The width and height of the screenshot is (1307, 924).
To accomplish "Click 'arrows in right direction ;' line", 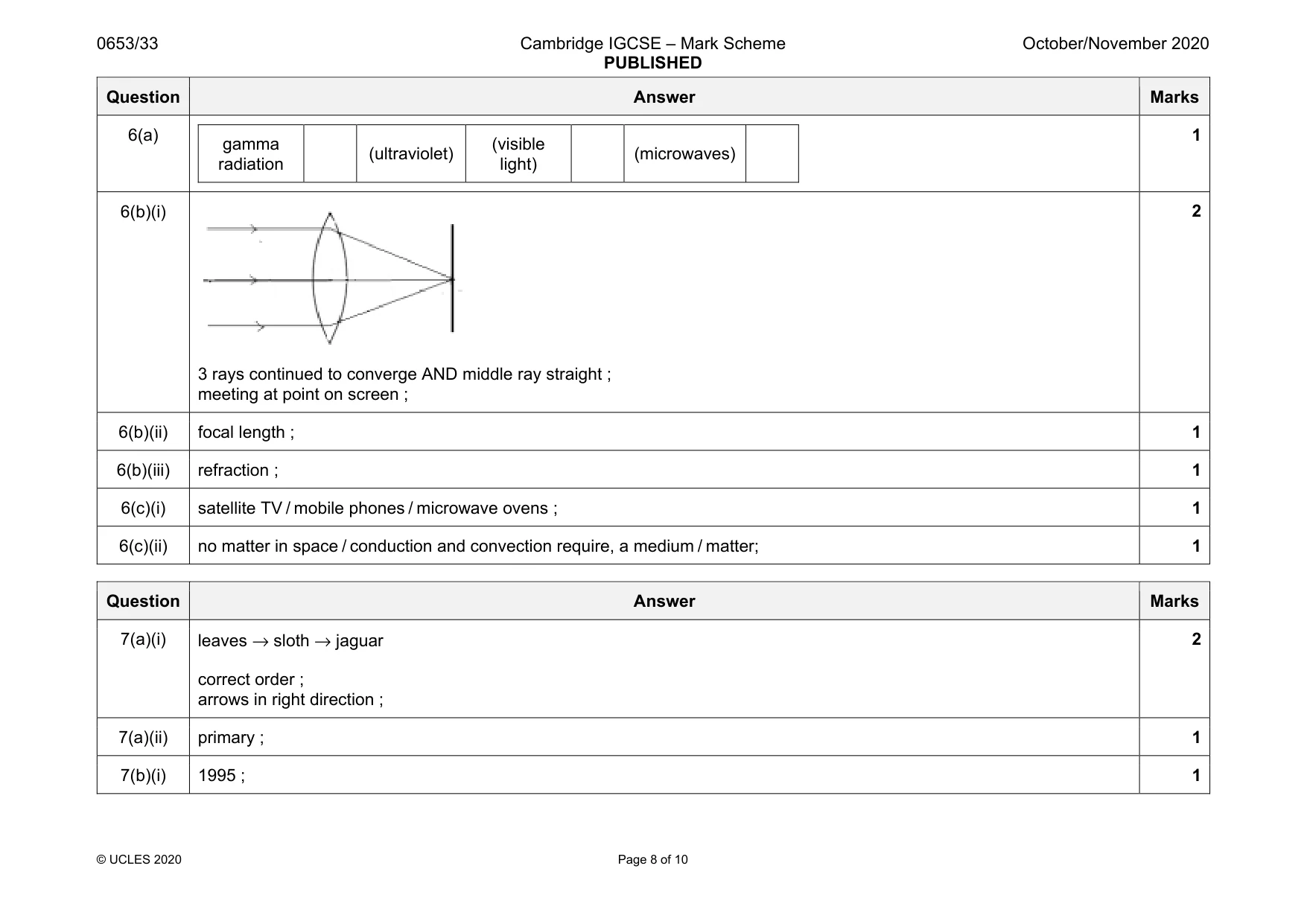I will 290,699.
